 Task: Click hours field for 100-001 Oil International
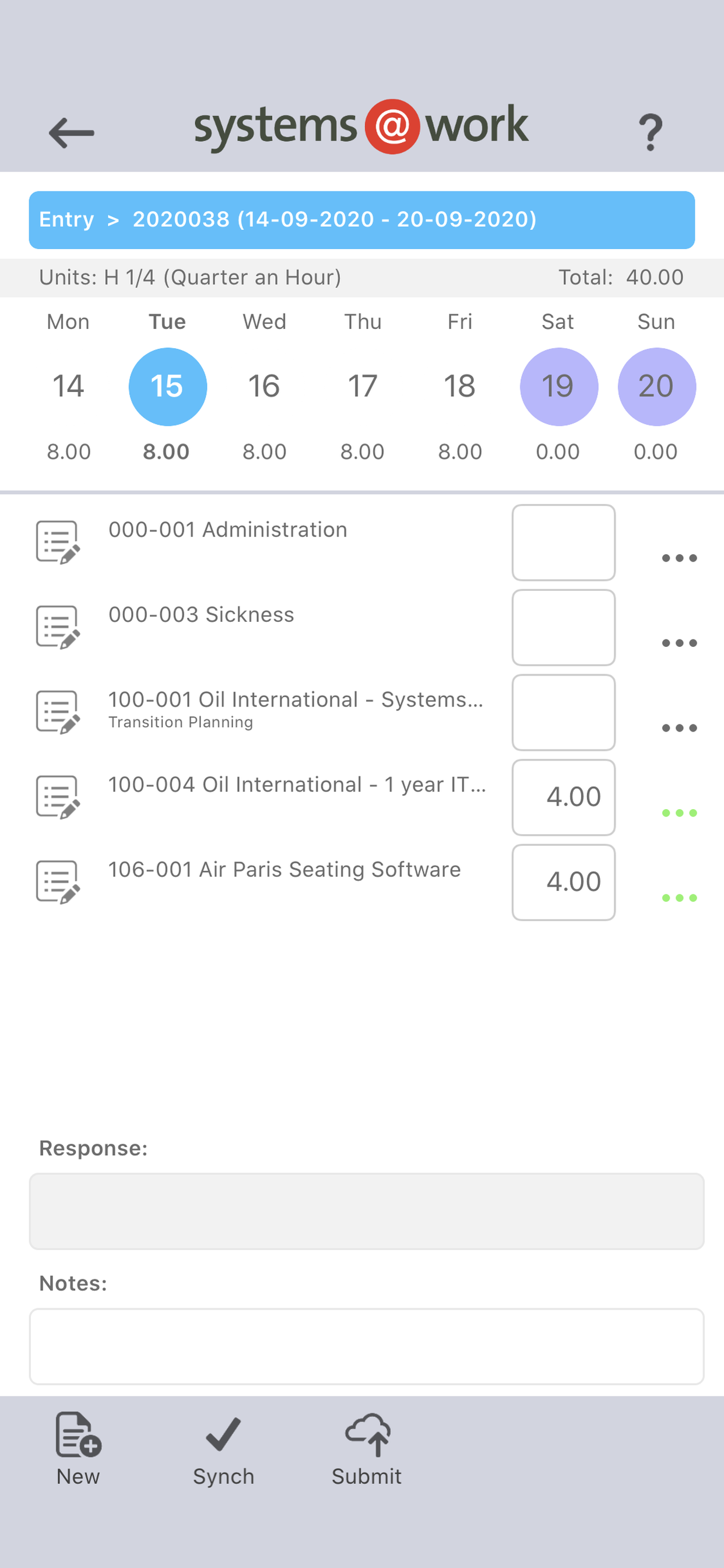[563, 713]
